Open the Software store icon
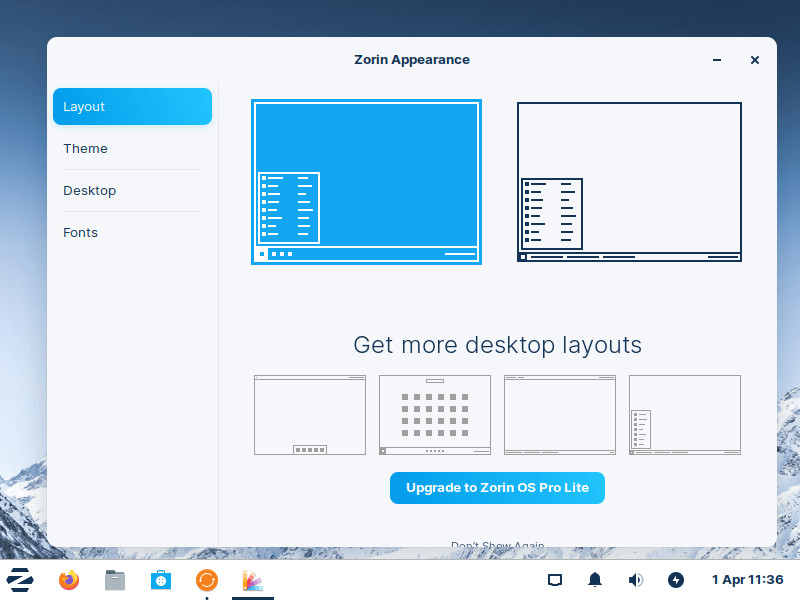The image size is (800, 600). point(161,580)
